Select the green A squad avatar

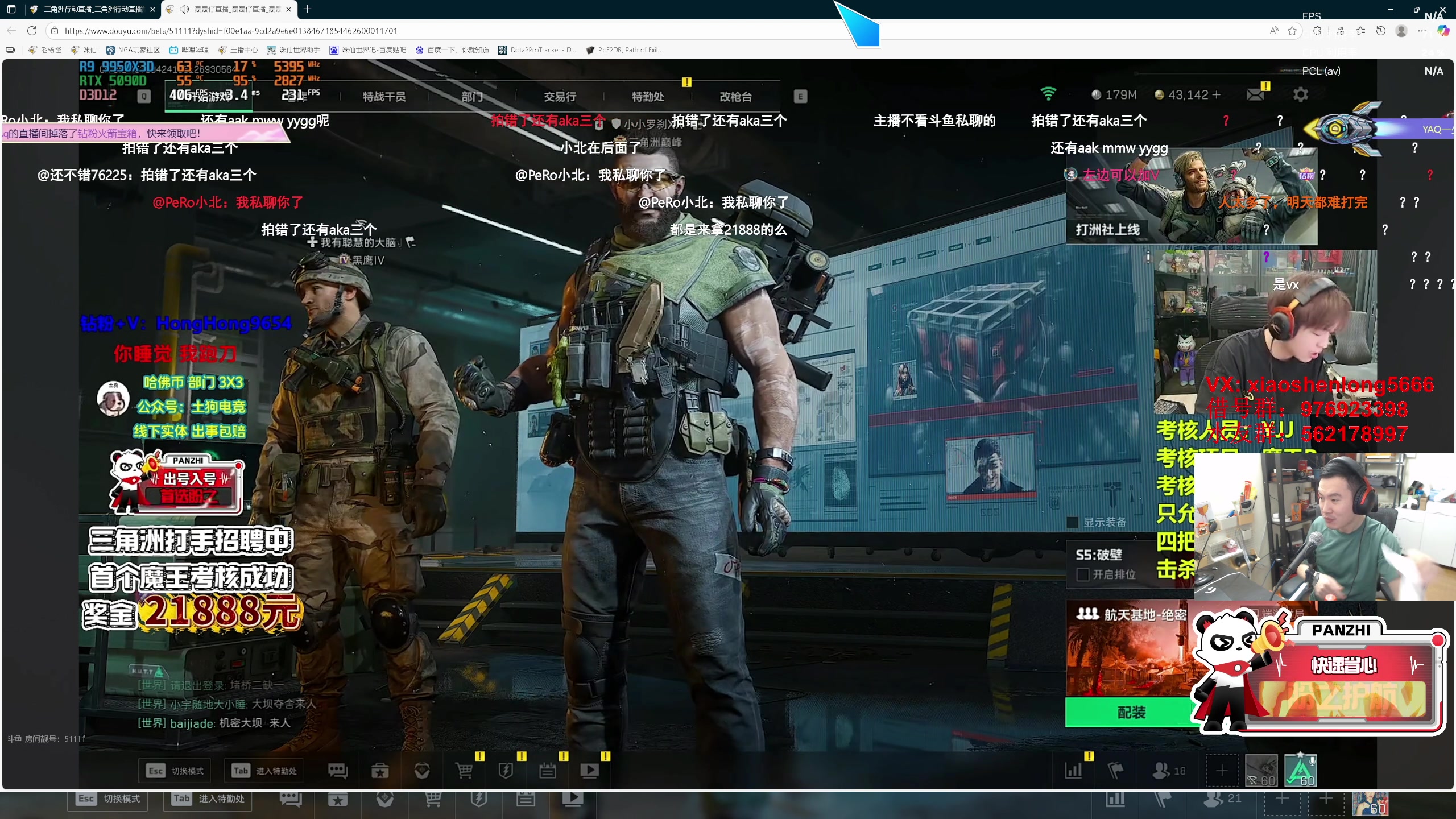1301,771
